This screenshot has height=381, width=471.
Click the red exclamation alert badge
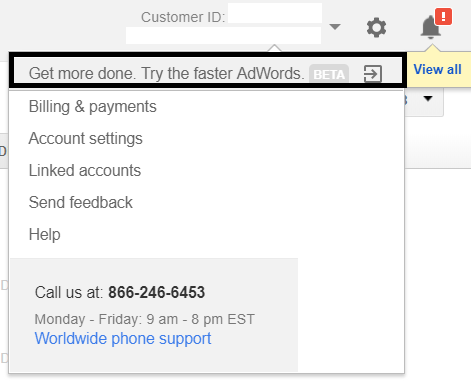[x=444, y=17]
